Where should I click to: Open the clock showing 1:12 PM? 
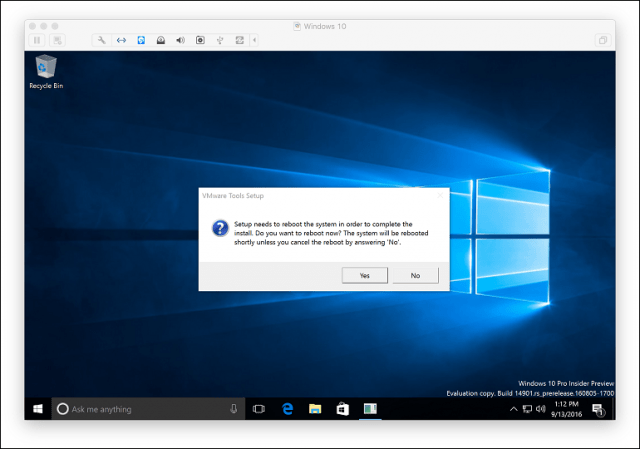coord(566,409)
